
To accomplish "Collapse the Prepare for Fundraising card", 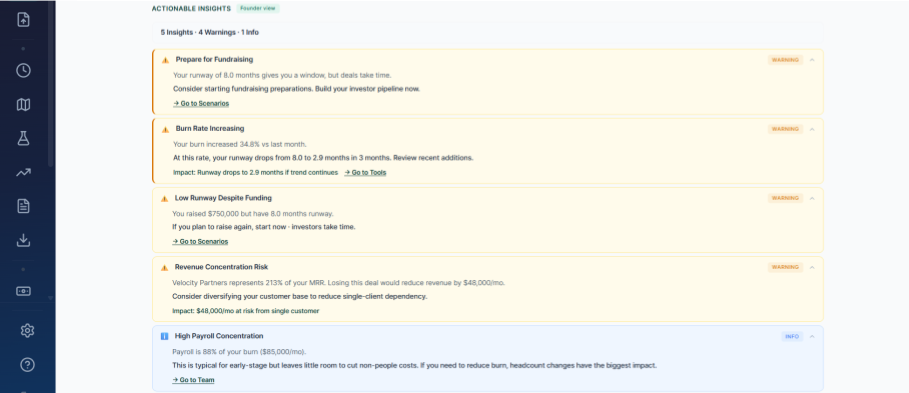I will 812,60.
